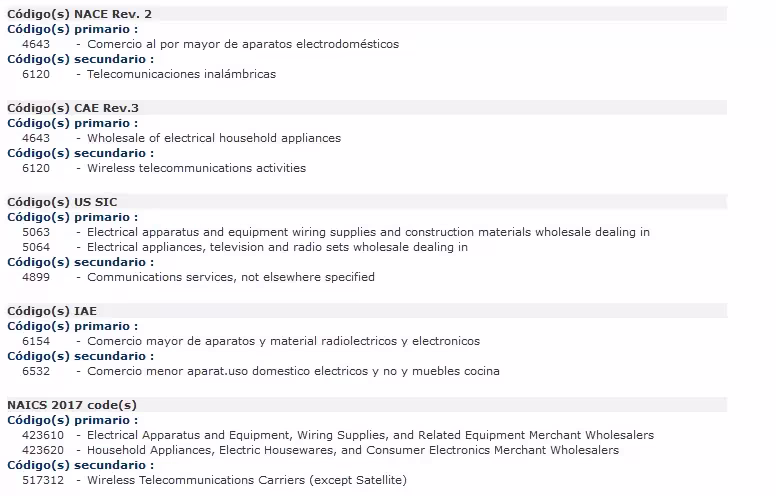Click Telecomunicaciones inalámbricas description

coord(181,74)
